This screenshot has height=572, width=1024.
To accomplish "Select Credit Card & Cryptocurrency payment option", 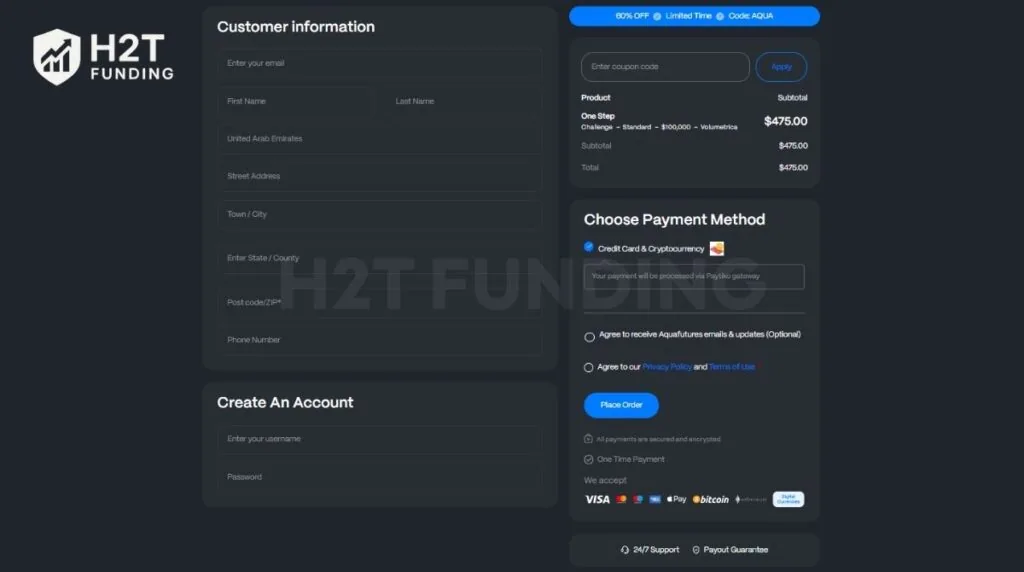I will point(588,247).
